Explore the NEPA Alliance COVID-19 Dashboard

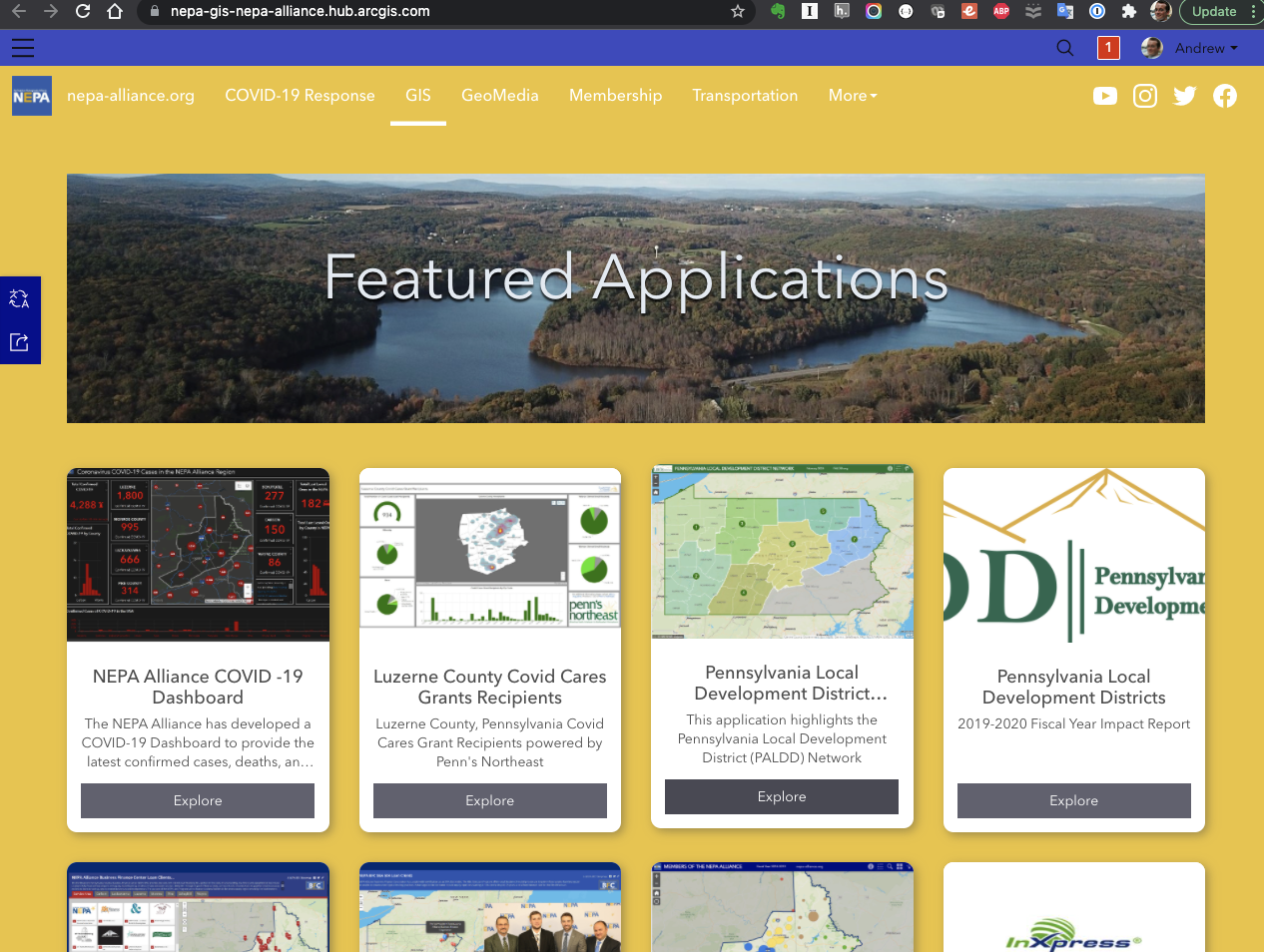point(197,800)
